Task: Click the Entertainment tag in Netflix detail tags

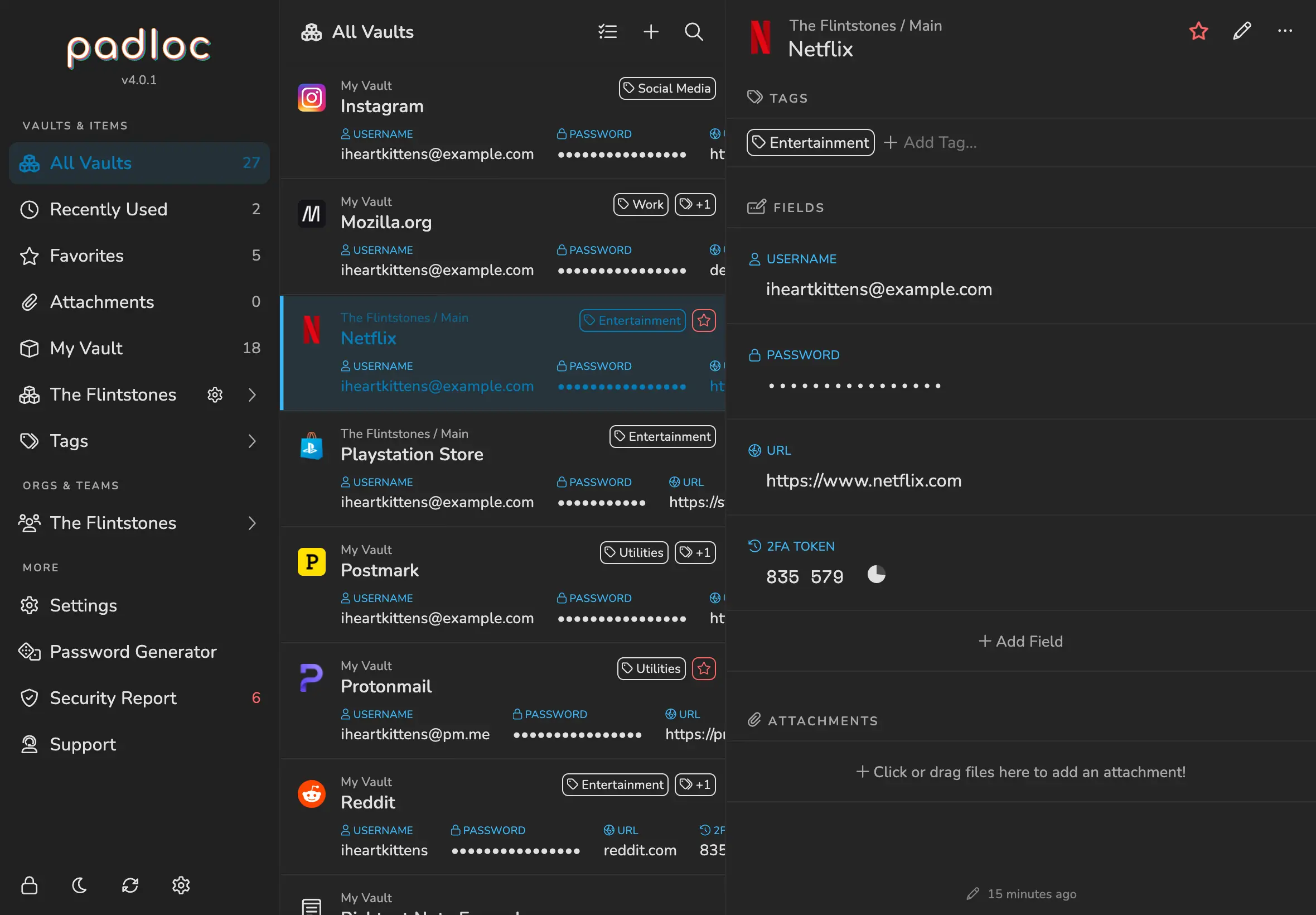Action: click(810, 143)
